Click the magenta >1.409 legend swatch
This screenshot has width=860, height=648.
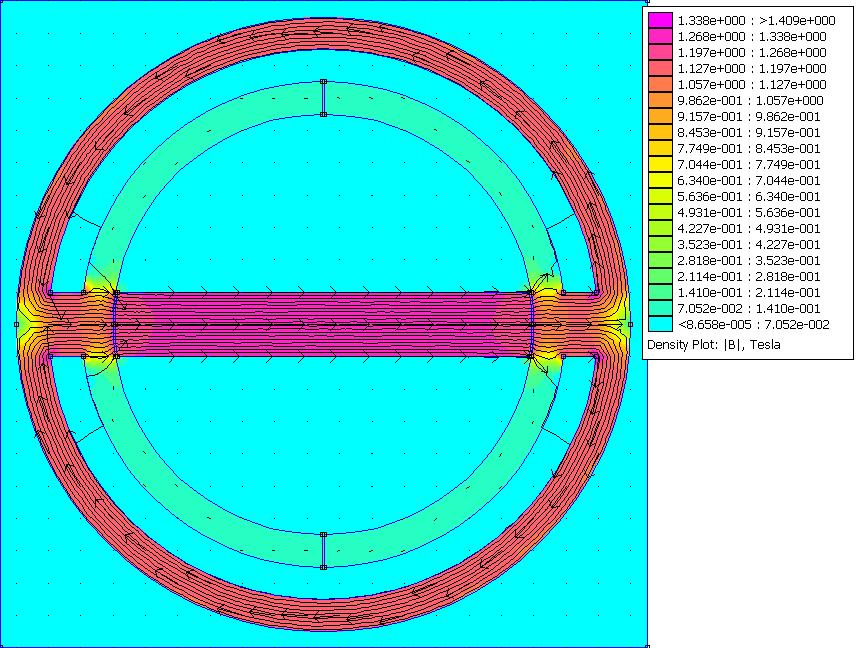tap(660, 20)
